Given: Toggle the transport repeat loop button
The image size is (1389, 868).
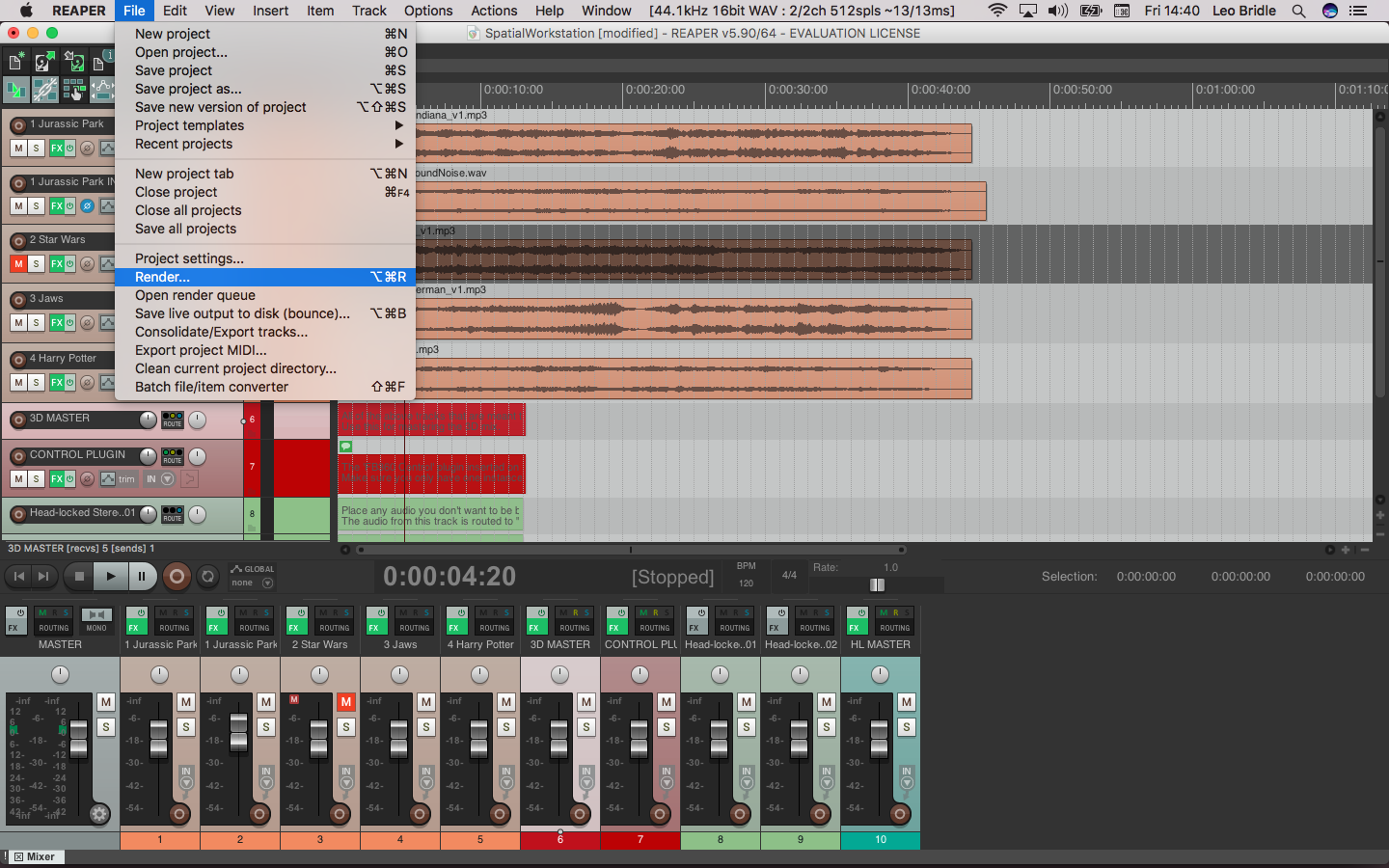Looking at the screenshot, I should pyautogui.click(x=207, y=577).
